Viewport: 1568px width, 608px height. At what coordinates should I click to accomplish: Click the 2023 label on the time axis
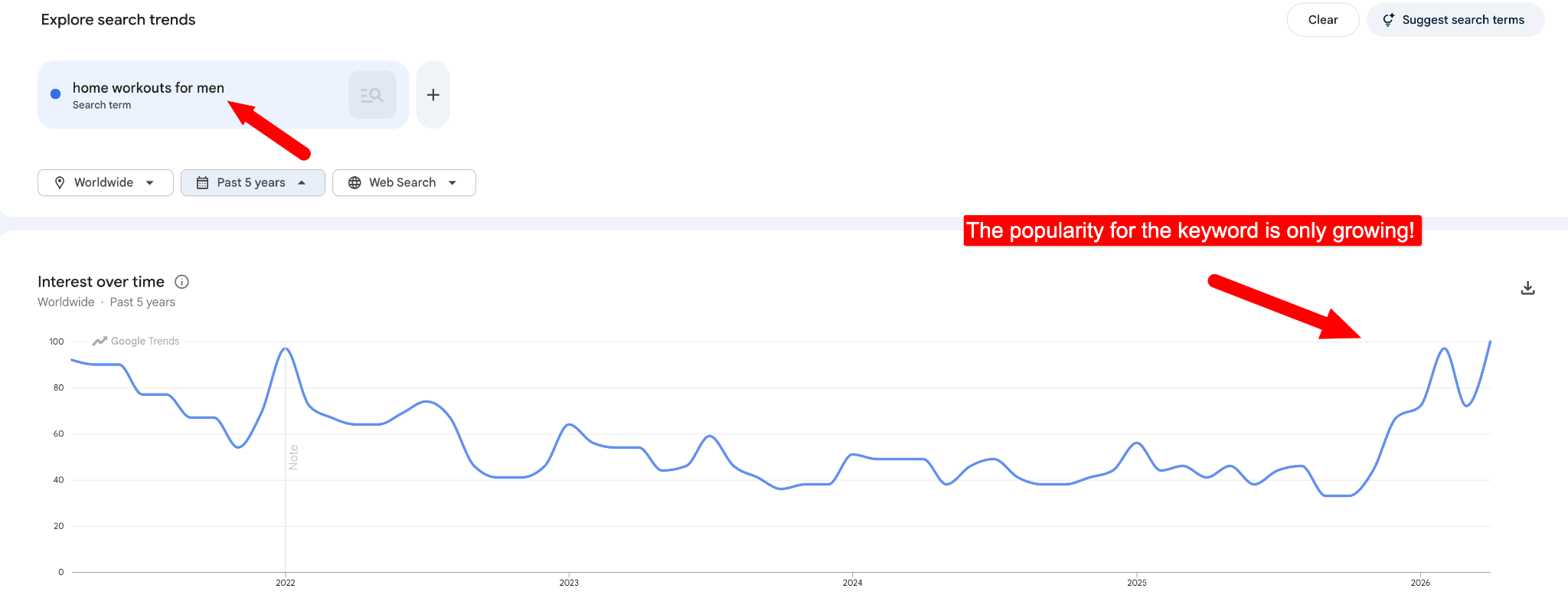(x=570, y=582)
